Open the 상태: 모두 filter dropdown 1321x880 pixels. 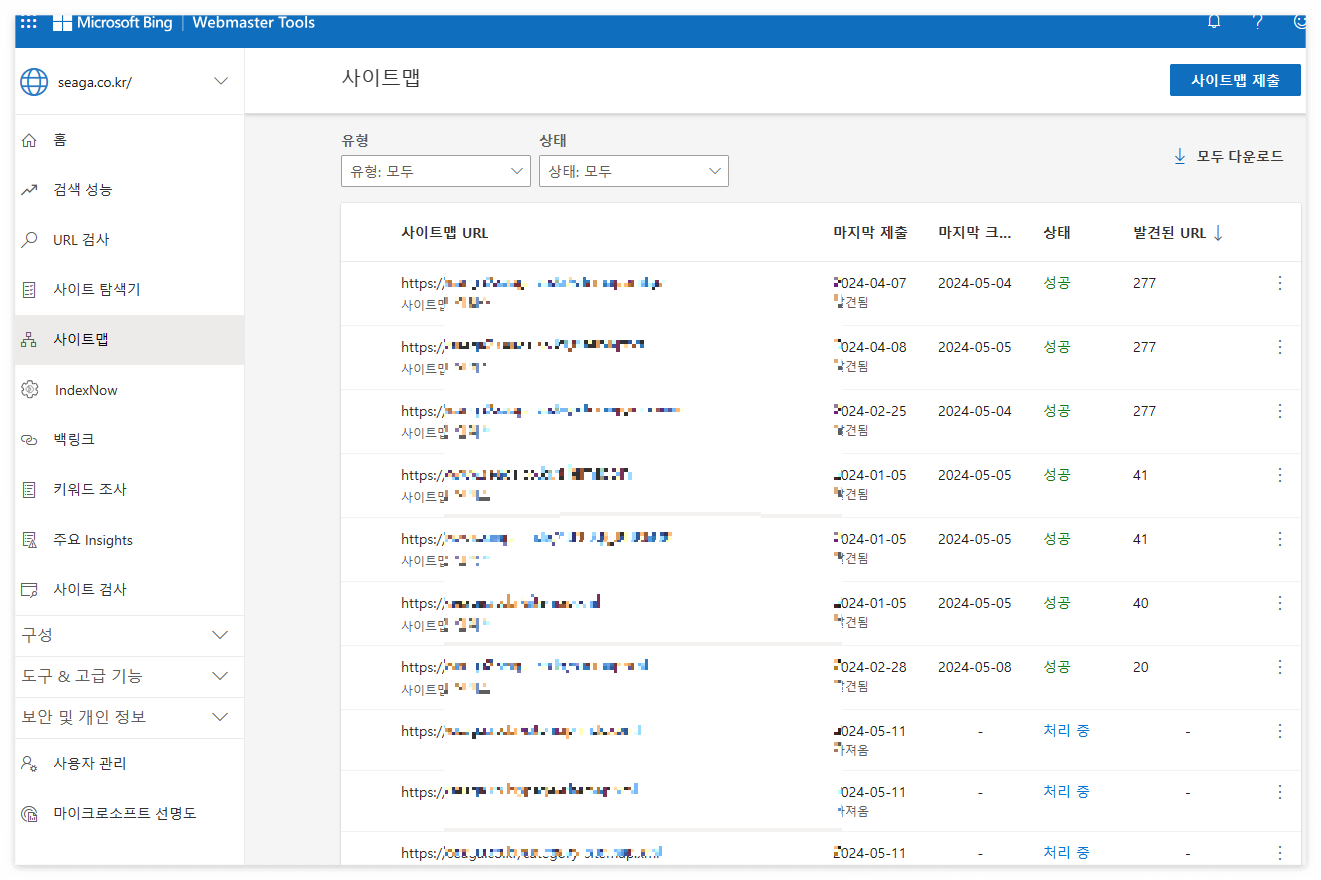[x=633, y=171]
